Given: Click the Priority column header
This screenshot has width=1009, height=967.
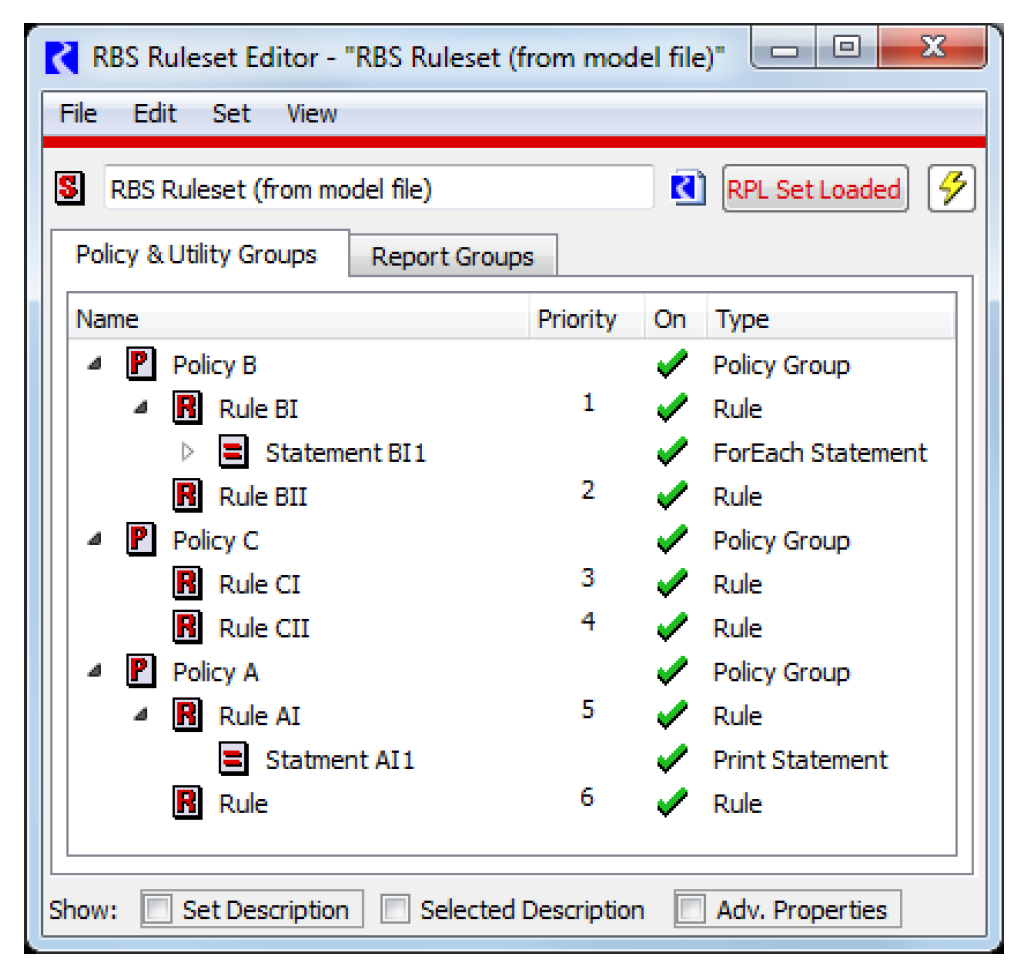Looking at the screenshot, I should [x=577, y=320].
